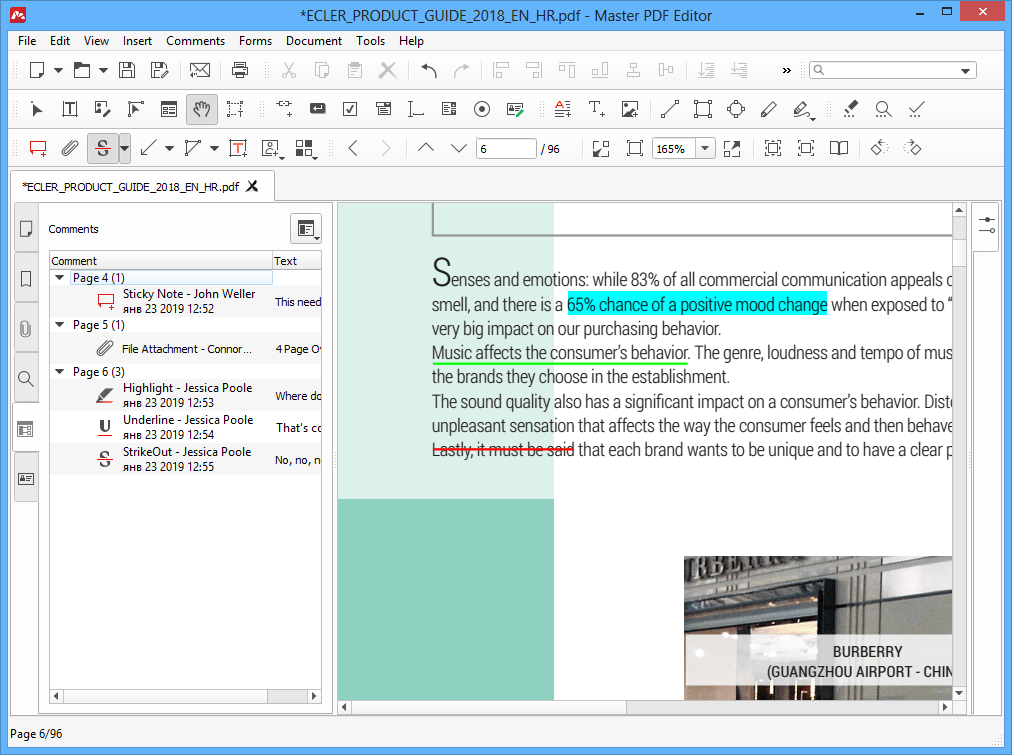Click the page number input field
The width and height of the screenshot is (1012, 755).
(506, 148)
